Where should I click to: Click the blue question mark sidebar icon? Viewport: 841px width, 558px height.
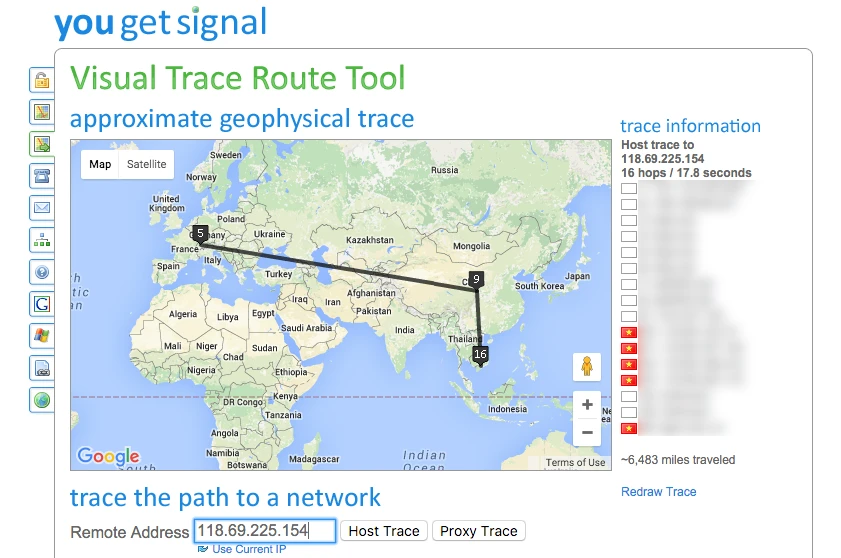41,272
